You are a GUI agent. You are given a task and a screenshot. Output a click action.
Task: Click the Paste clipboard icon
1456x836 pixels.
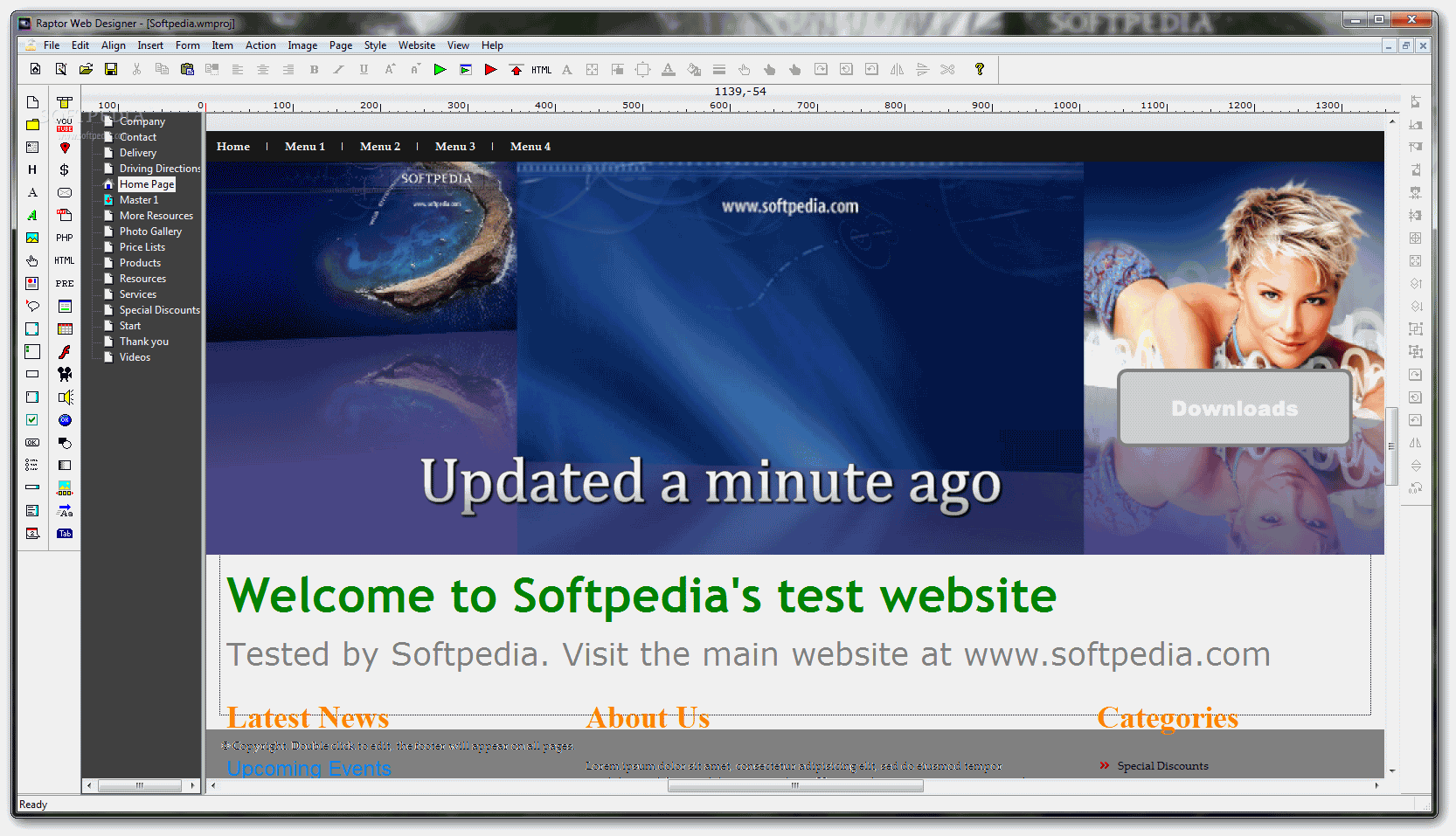click(x=187, y=69)
